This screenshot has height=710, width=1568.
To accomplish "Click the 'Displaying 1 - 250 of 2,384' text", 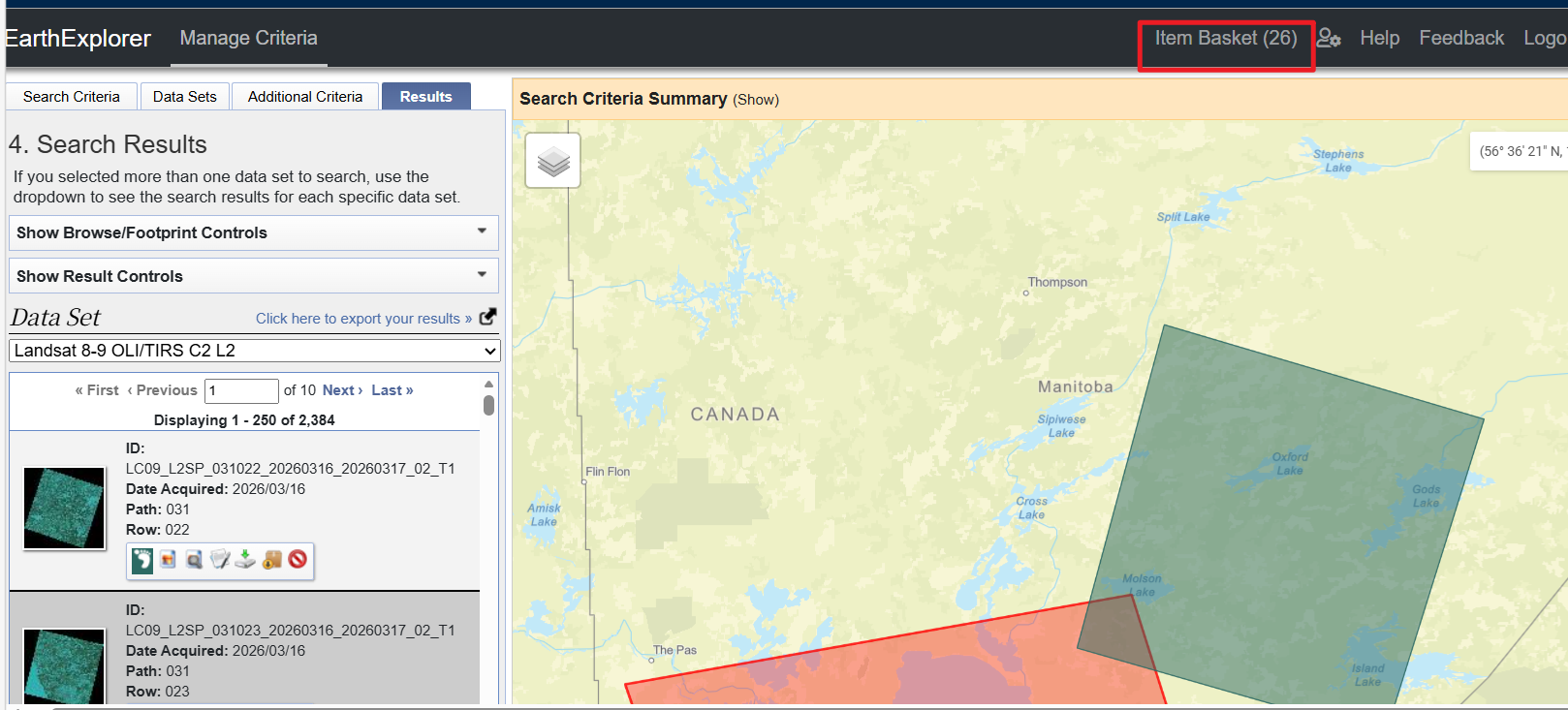I will tap(244, 420).
